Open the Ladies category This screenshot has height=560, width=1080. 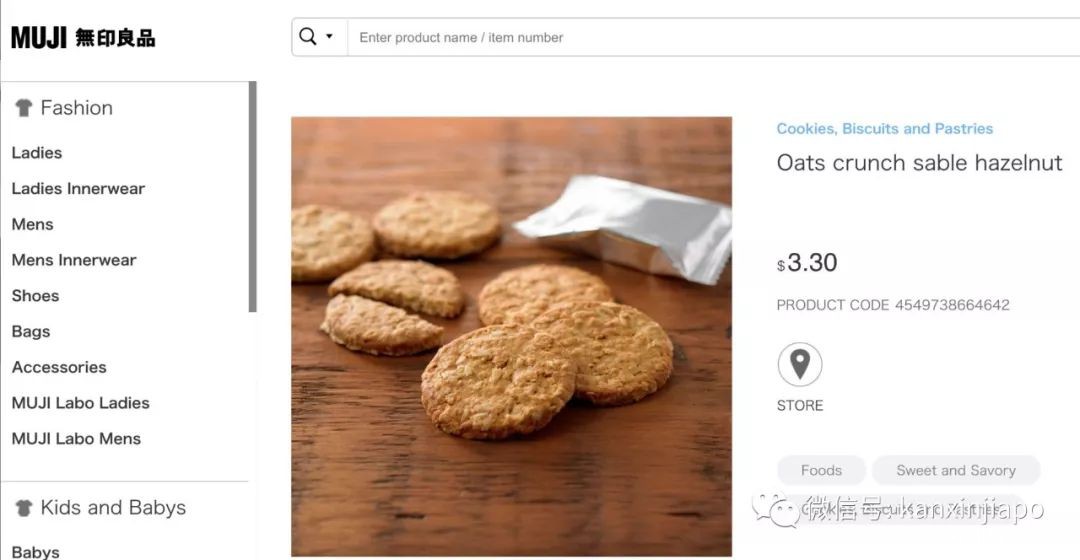click(37, 153)
